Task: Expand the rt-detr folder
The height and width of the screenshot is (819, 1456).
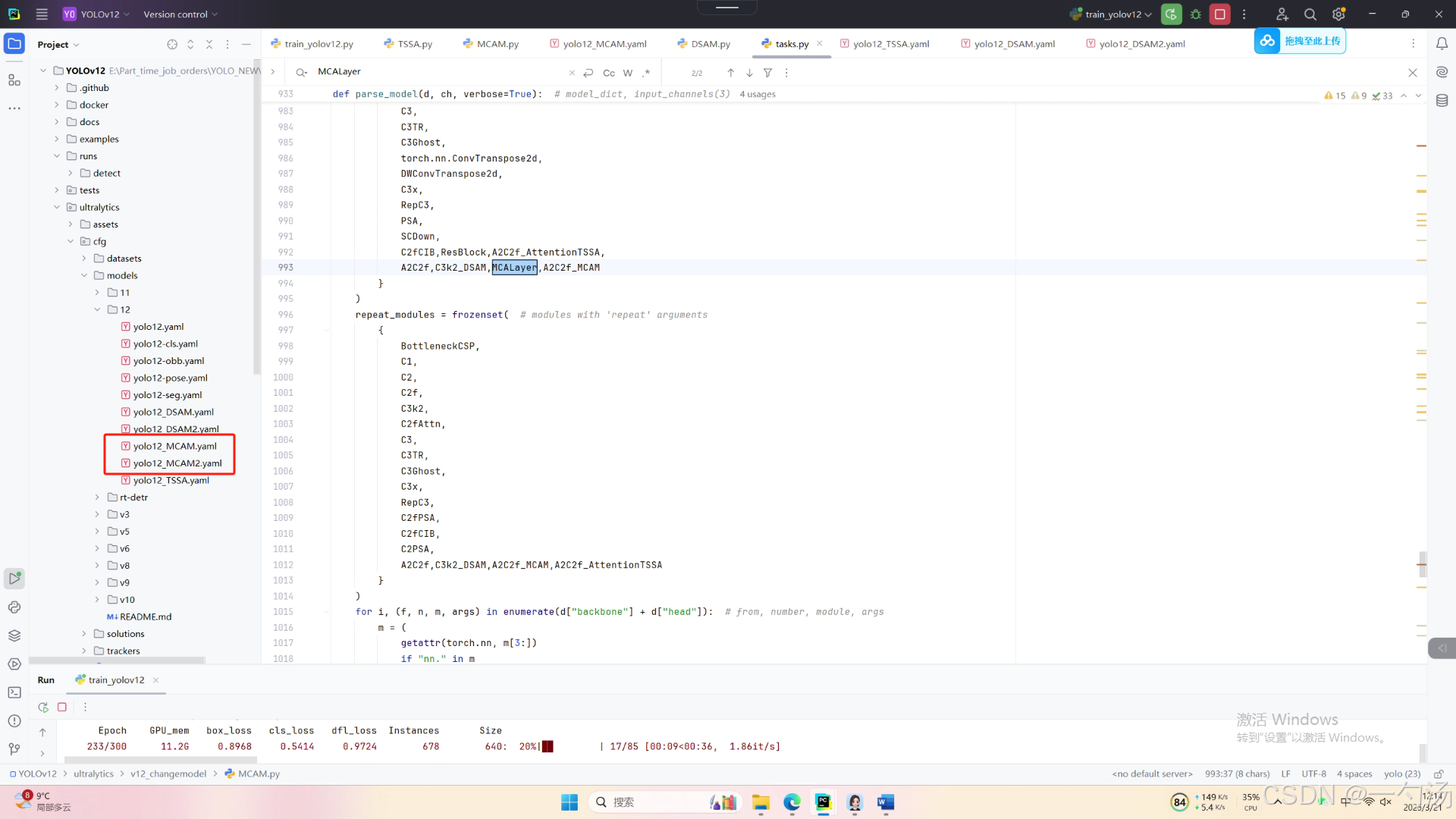Action: tap(97, 497)
